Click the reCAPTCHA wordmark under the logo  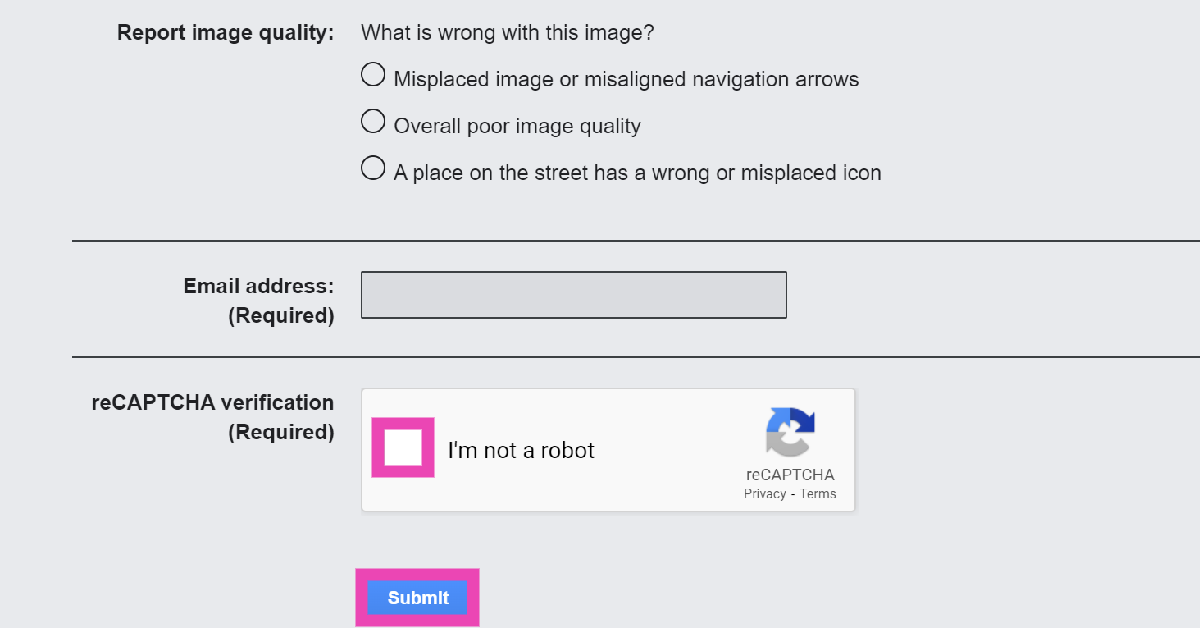tap(790, 475)
